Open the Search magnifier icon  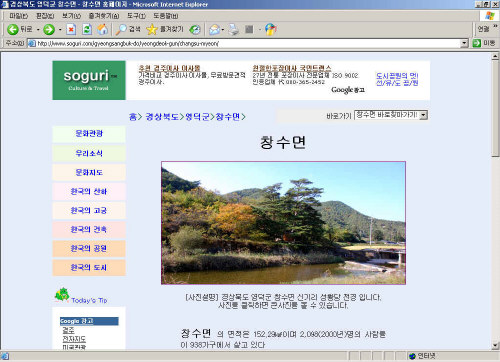[121, 29]
